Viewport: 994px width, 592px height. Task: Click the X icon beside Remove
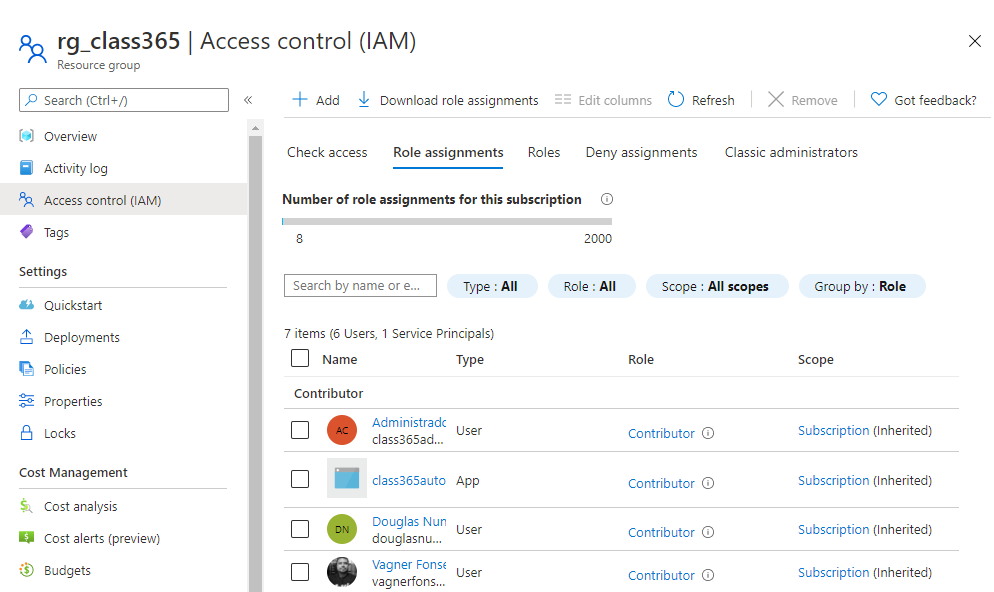776,100
